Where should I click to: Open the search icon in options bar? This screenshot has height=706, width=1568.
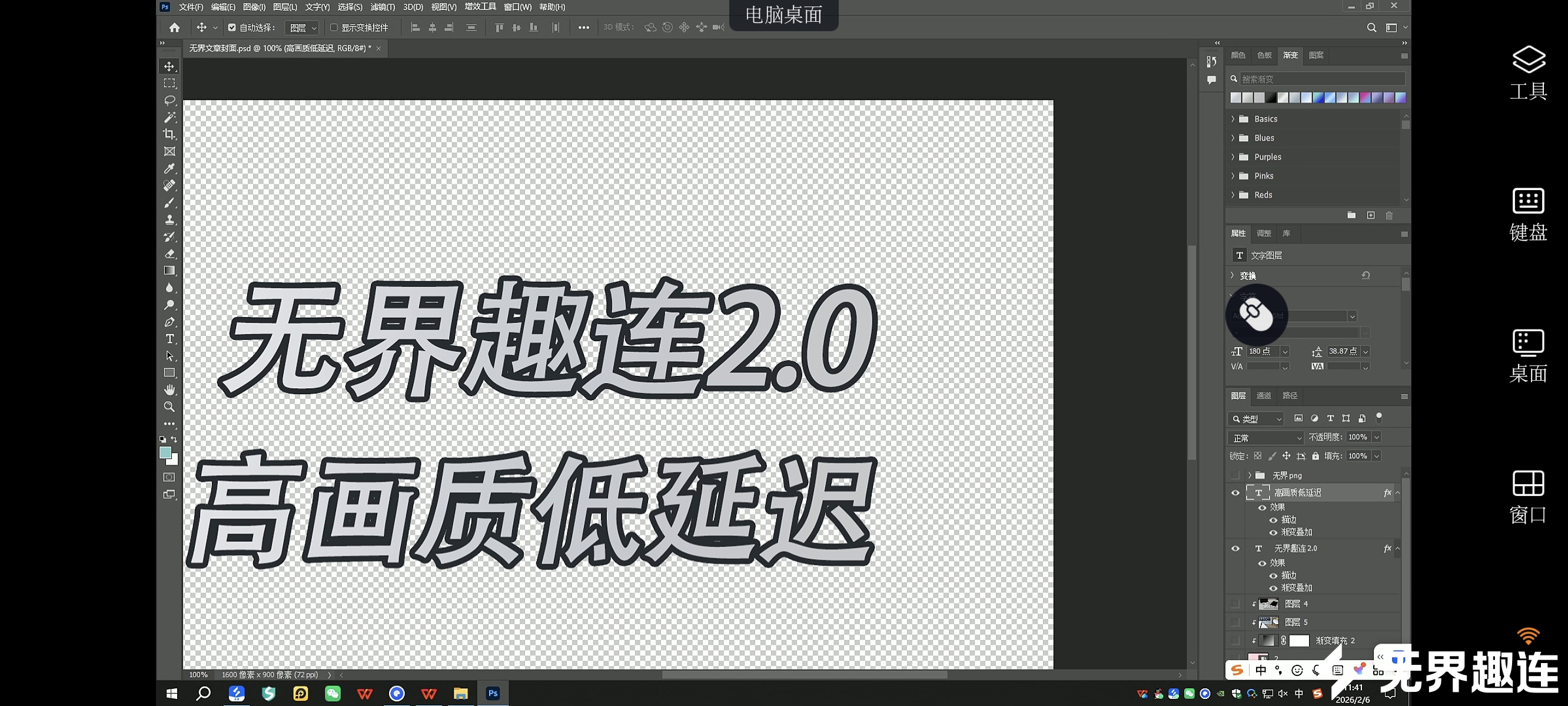tap(1371, 28)
